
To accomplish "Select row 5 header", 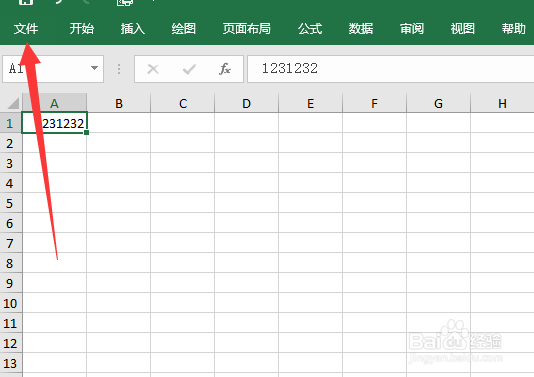I will [11, 203].
